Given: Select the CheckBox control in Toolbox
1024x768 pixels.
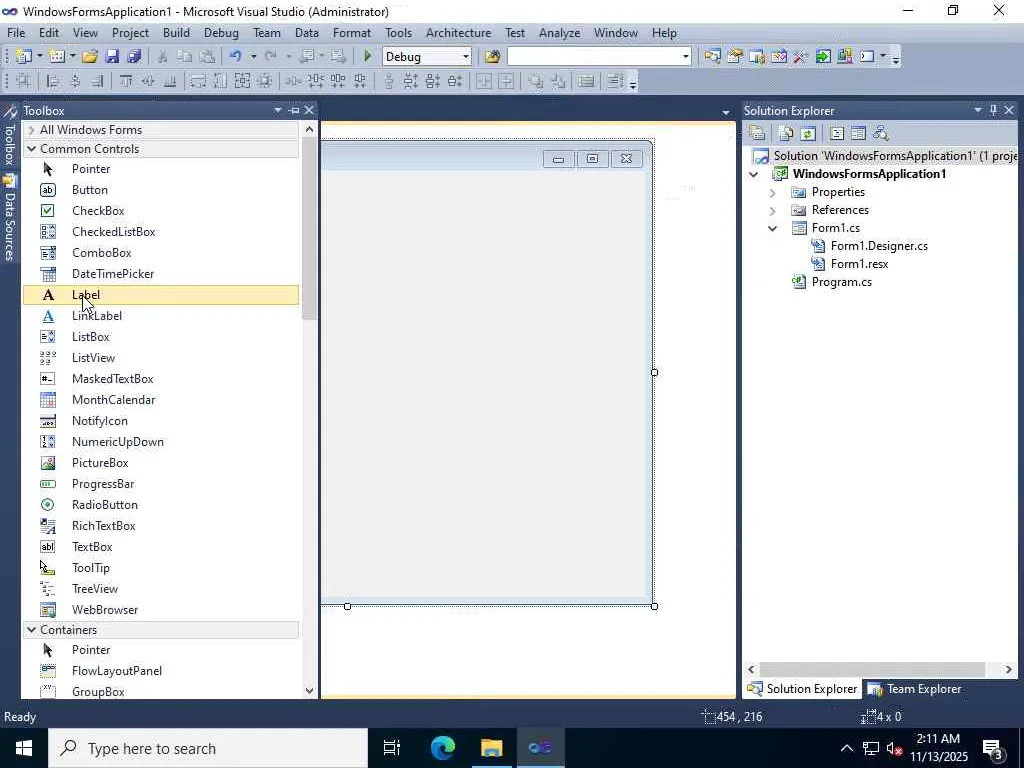Looking at the screenshot, I should point(161,211).
